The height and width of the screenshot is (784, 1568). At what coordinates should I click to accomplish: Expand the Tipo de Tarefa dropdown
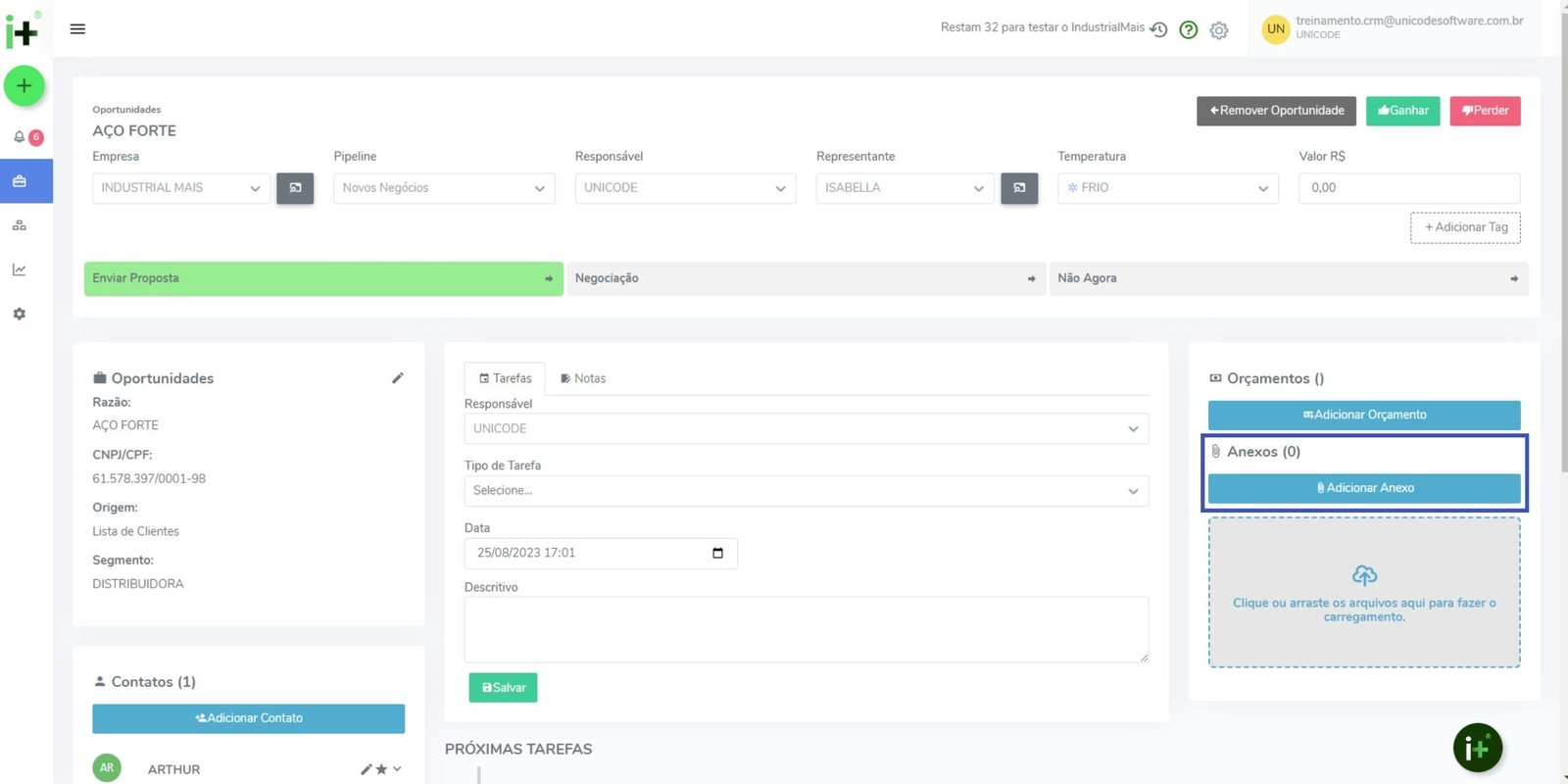pyautogui.click(x=806, y=491)
